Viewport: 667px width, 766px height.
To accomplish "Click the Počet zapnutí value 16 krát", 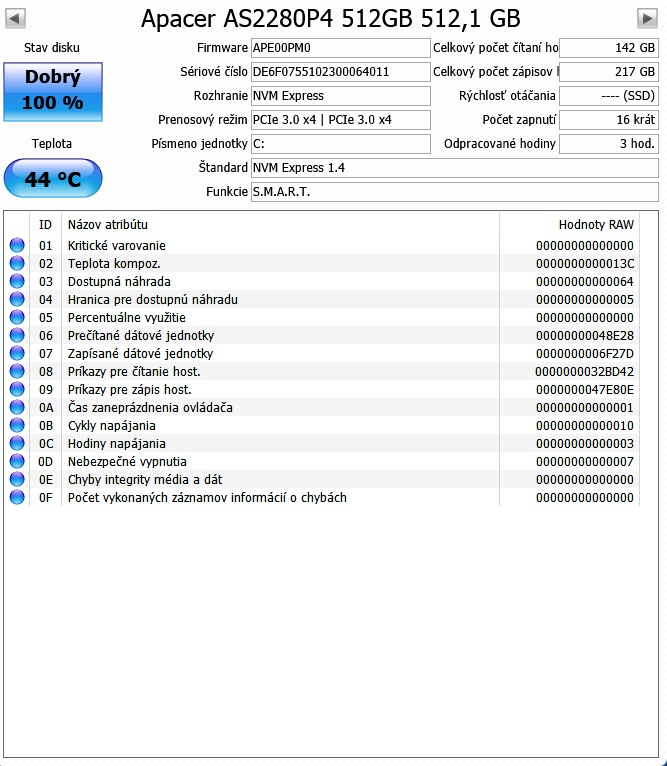I will [608, 120].
